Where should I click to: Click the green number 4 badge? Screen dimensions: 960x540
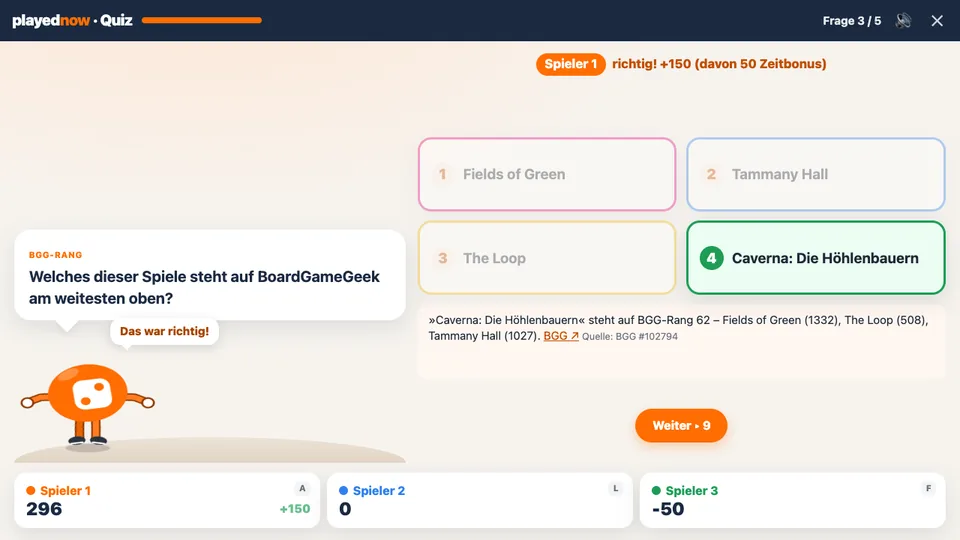711,258
